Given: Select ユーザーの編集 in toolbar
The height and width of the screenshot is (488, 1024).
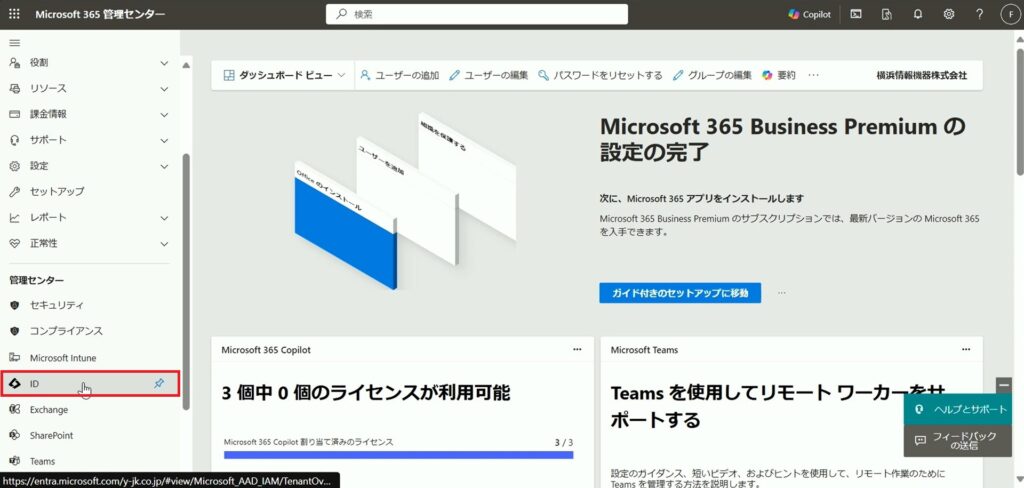Looking at the screenshot, I should tap(488, 75).
